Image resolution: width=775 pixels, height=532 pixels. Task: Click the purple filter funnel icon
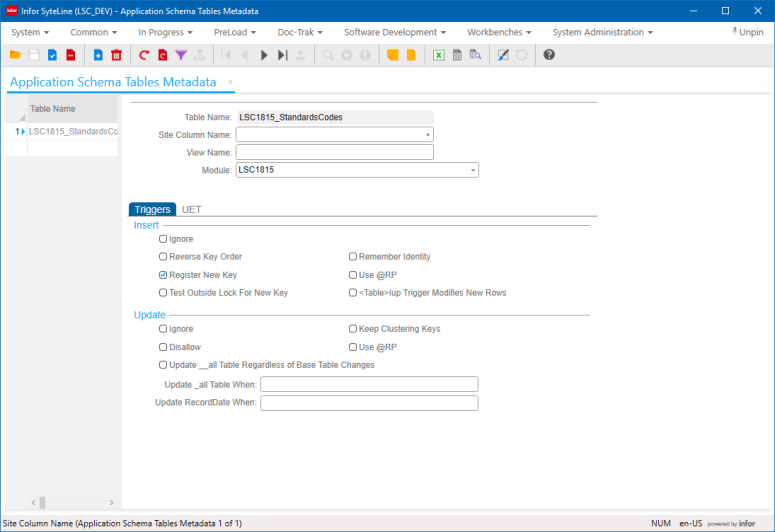(x=181, y=55)
